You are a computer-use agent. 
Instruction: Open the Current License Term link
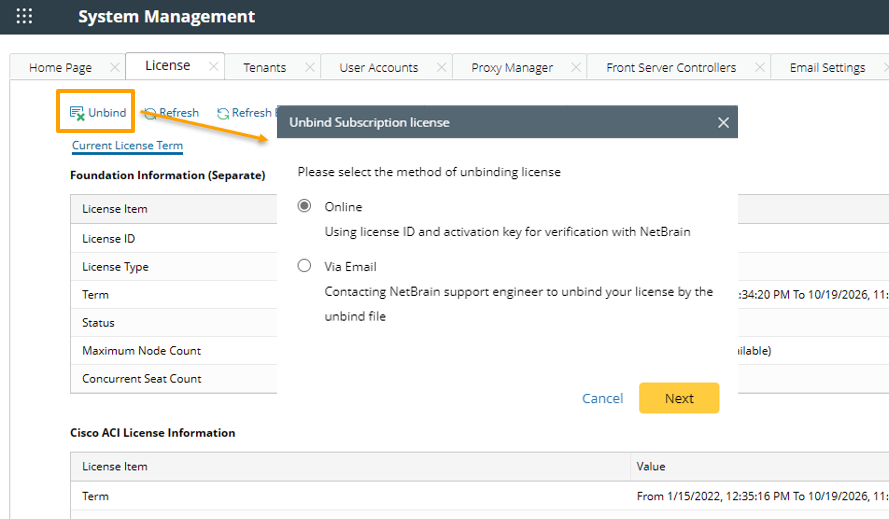tap(127, 146)
